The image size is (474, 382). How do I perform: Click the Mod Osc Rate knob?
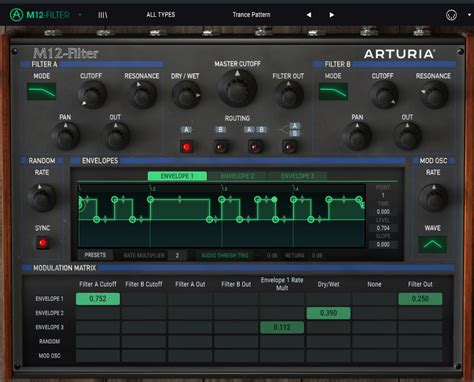coord(433,197)
